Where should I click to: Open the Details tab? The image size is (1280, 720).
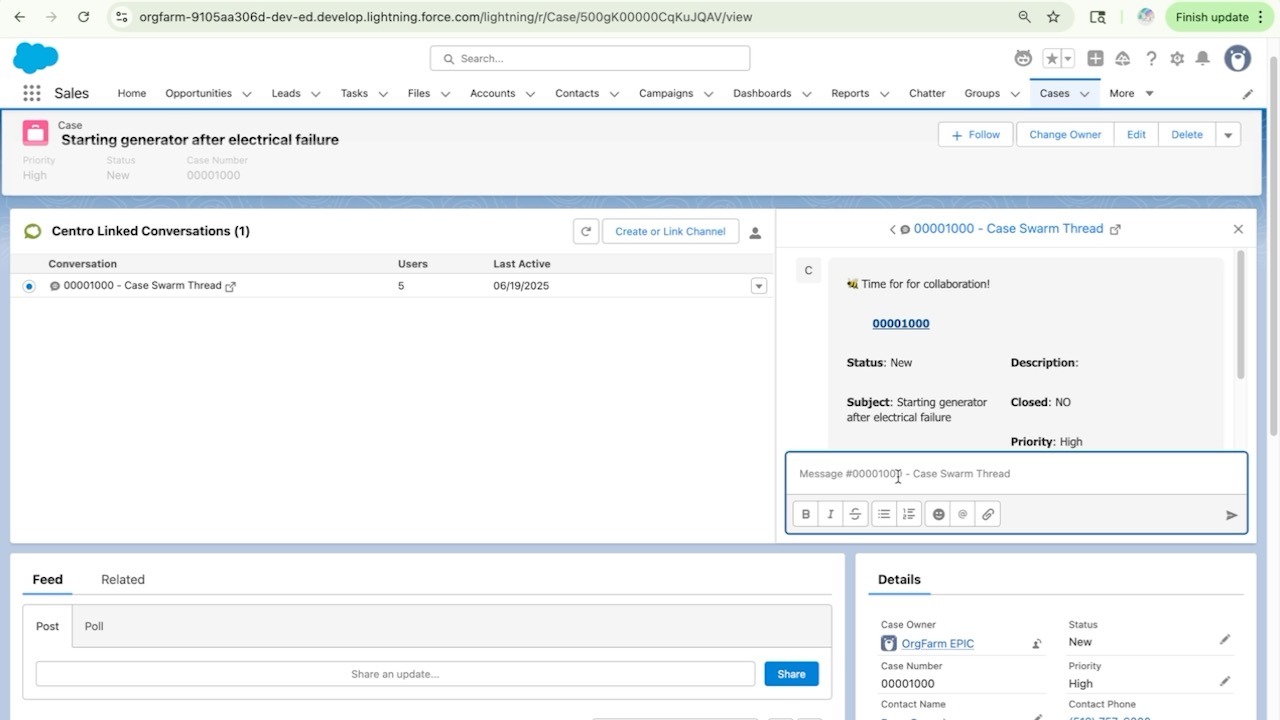(899, 579)
